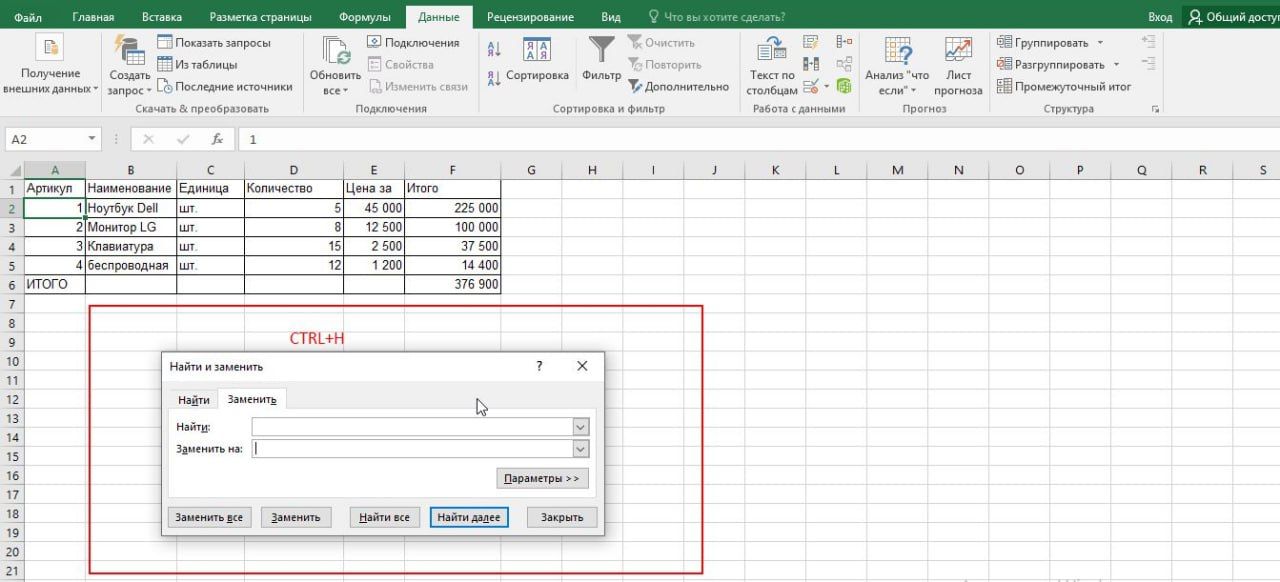Viewport: 1280px width, 582px height.
Task: Expand the Заменить на dropdown arrow
Action: click(x=580, y=449)
